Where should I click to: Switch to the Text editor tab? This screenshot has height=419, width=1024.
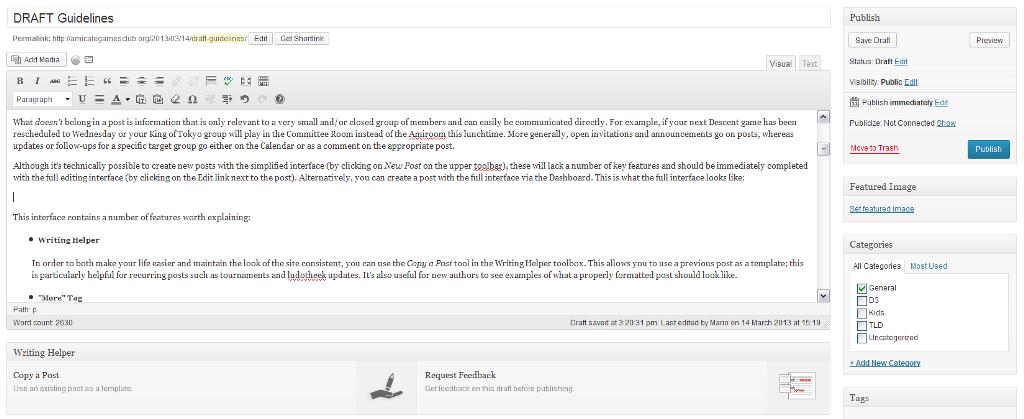pyautogui.click(x=809, y=64)
